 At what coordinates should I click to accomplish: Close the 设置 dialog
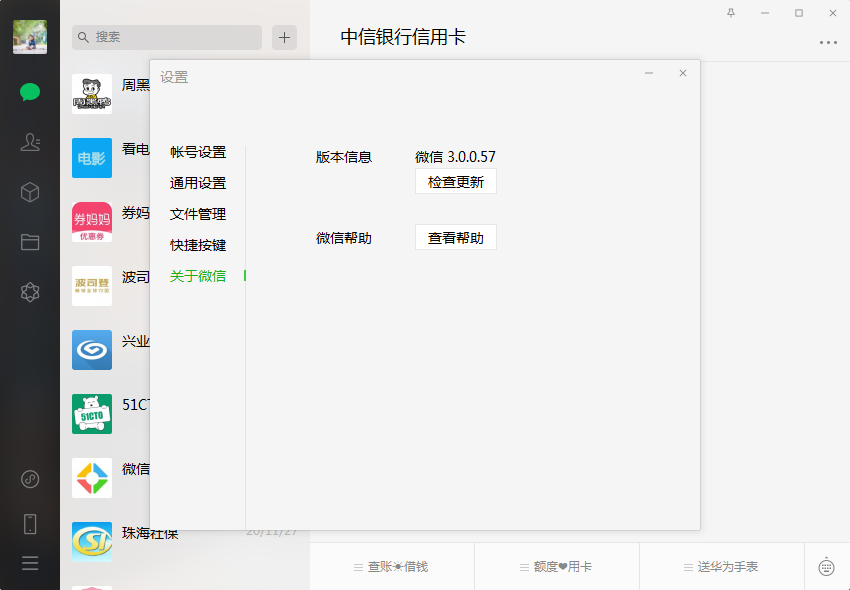point(683,73)
